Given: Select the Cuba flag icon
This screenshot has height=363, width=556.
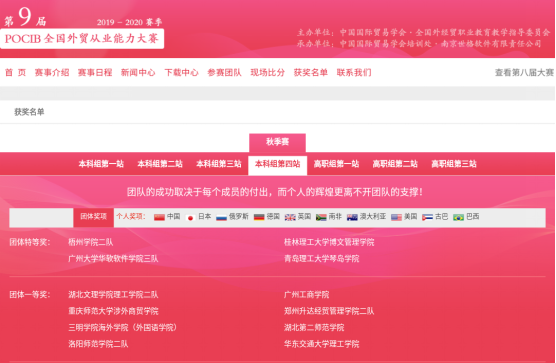Looking at the screenshot, I should (x=427, y=217).
